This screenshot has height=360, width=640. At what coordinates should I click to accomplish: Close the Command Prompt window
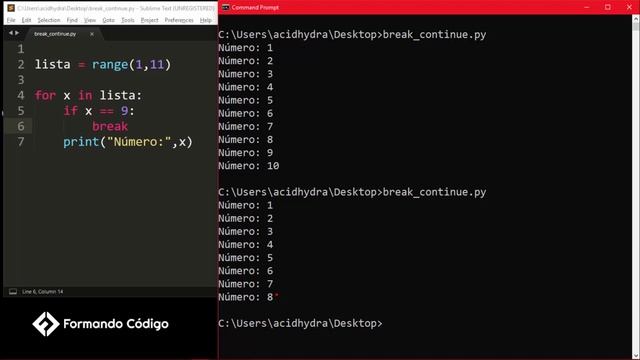(629, 7)
